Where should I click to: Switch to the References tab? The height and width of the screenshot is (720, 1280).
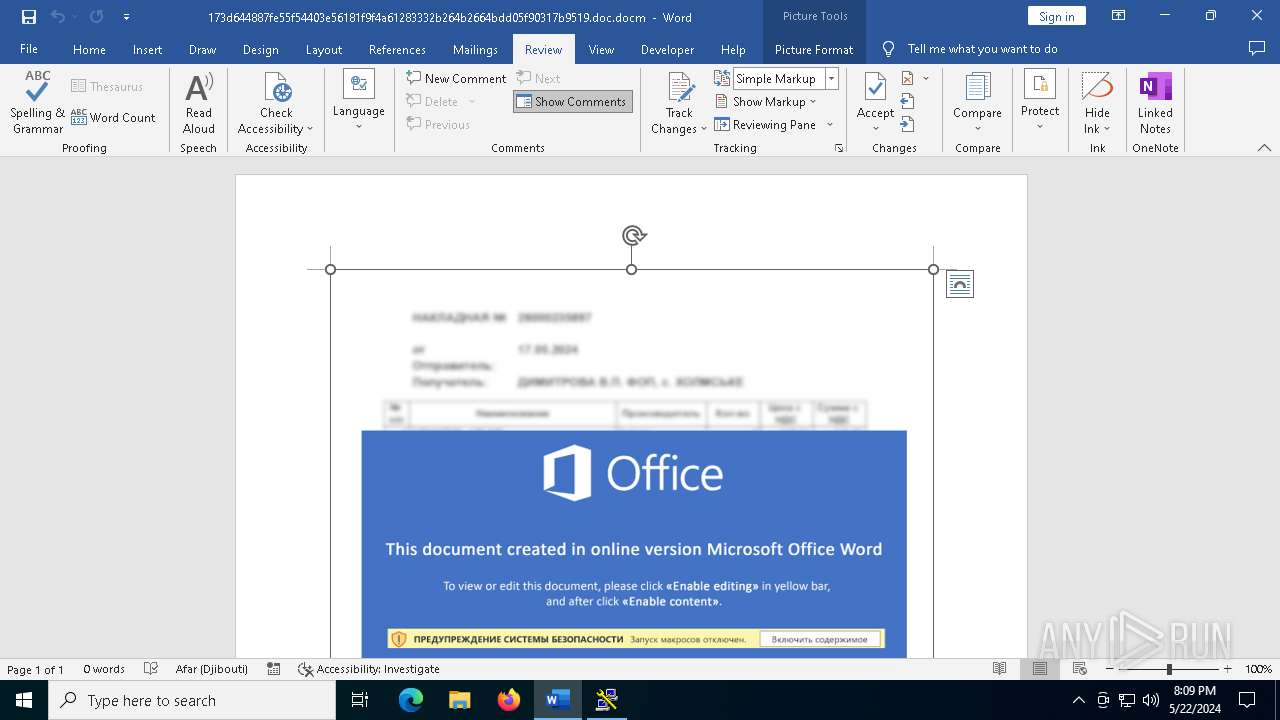point(397,49)
